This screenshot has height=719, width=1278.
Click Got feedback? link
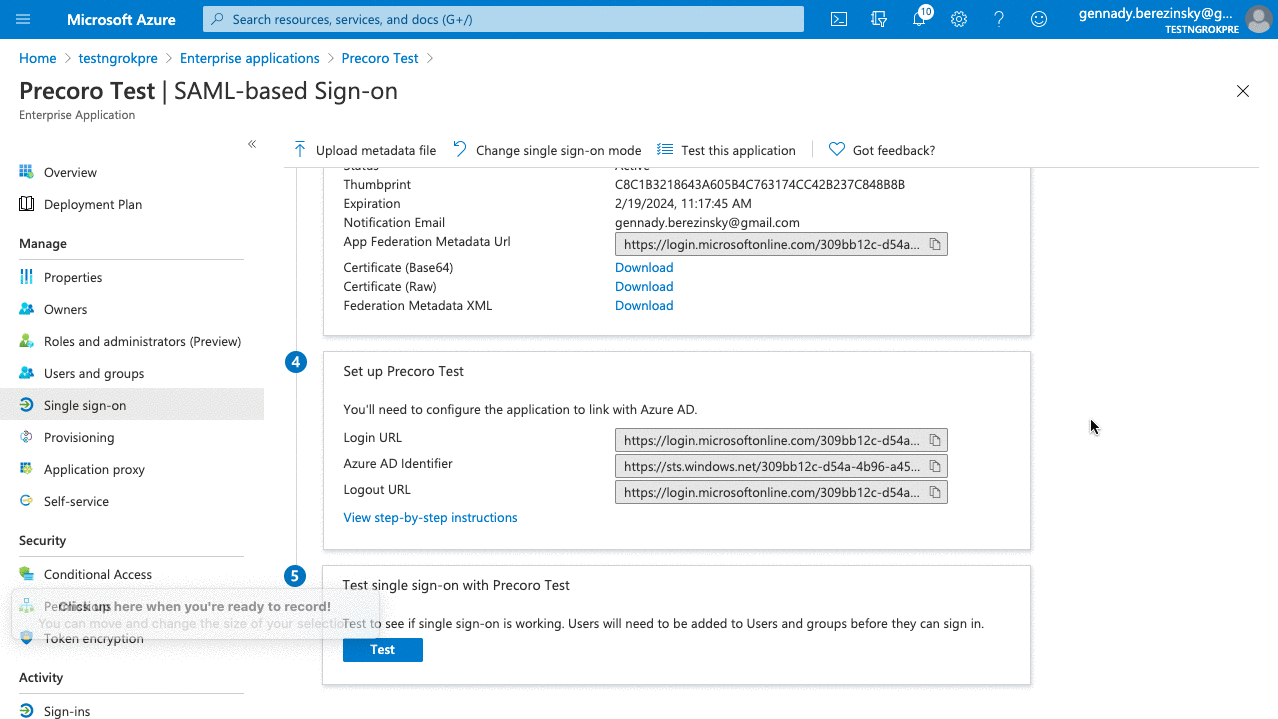[x=882, y=150]
